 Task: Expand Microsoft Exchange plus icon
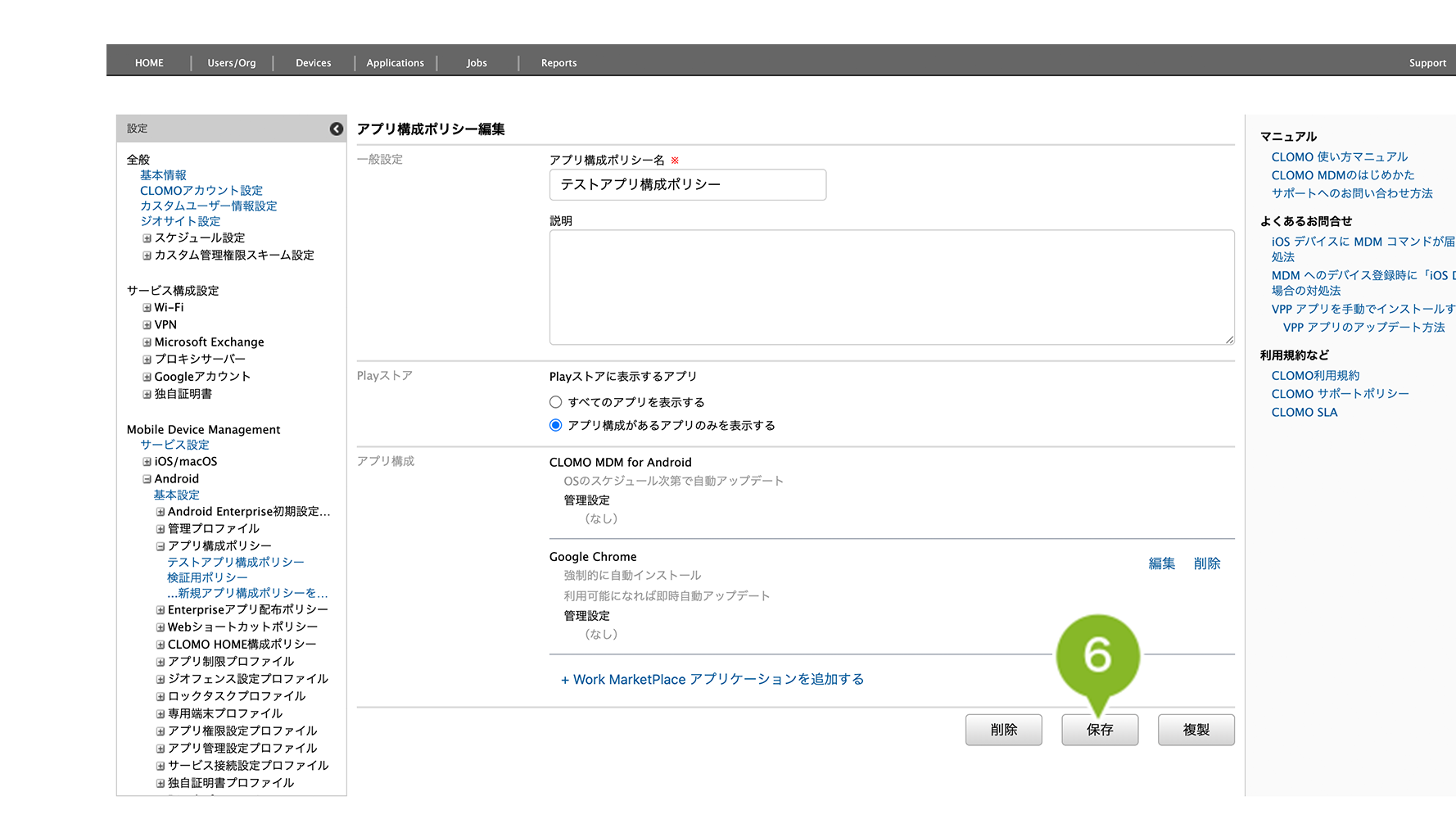point(147,342)
